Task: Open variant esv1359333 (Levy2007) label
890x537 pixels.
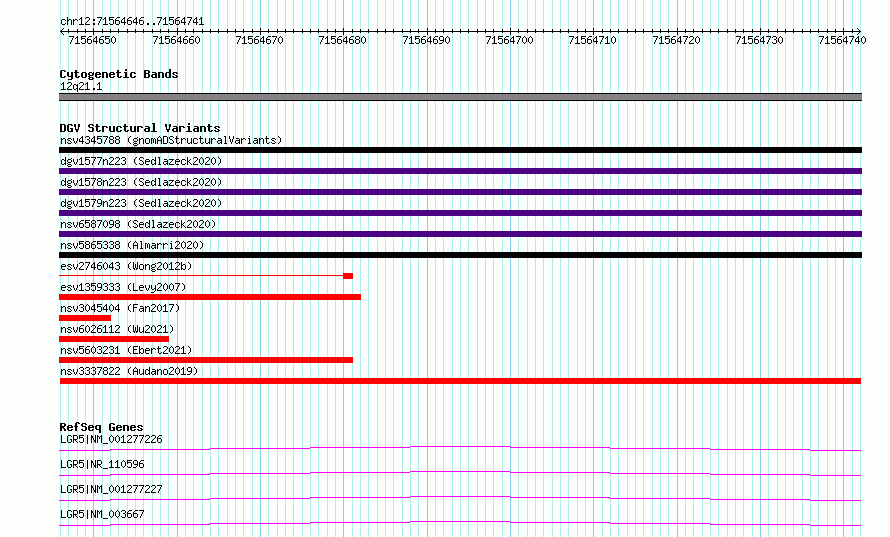Action: [123, 287]
